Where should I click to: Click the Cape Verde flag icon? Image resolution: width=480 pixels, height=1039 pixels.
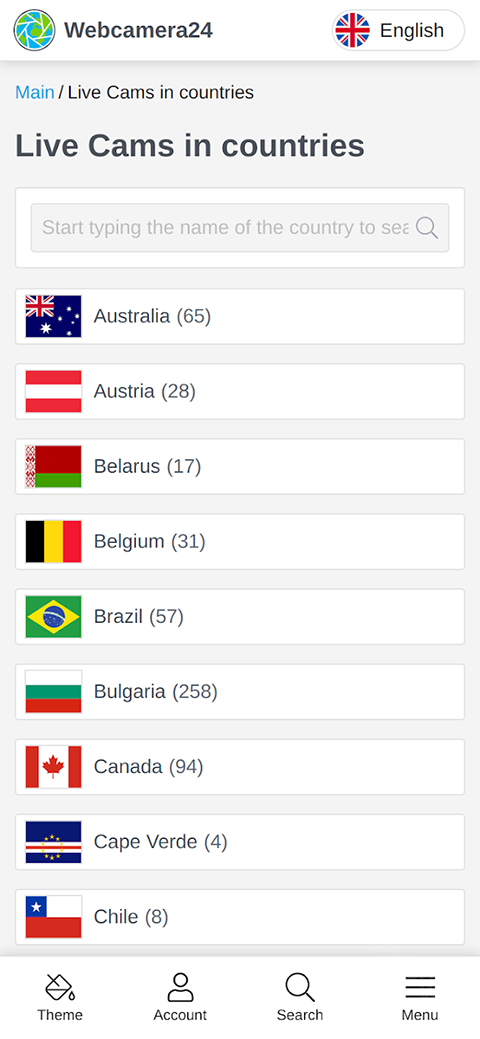point(54,842)
